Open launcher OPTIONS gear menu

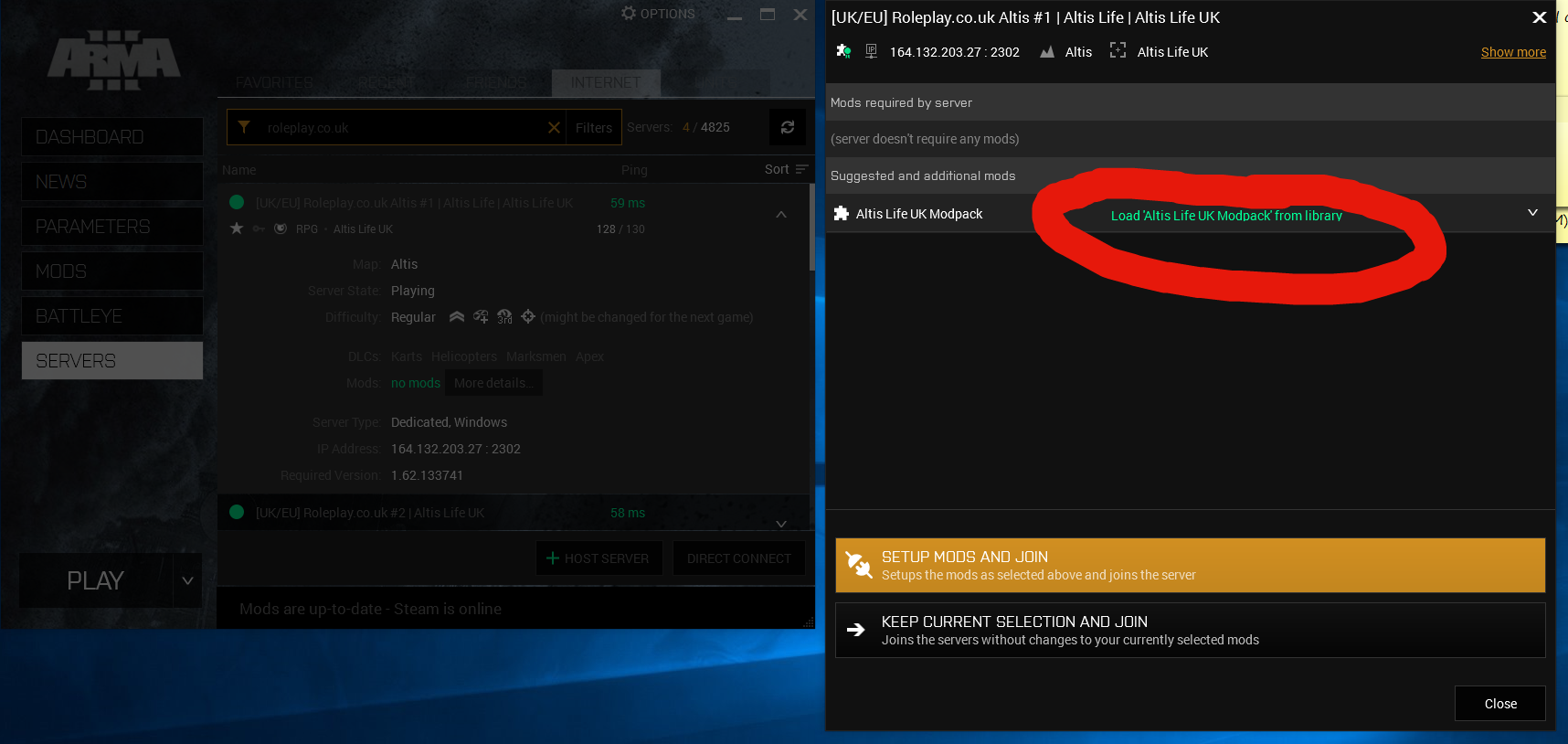(658, 14)
